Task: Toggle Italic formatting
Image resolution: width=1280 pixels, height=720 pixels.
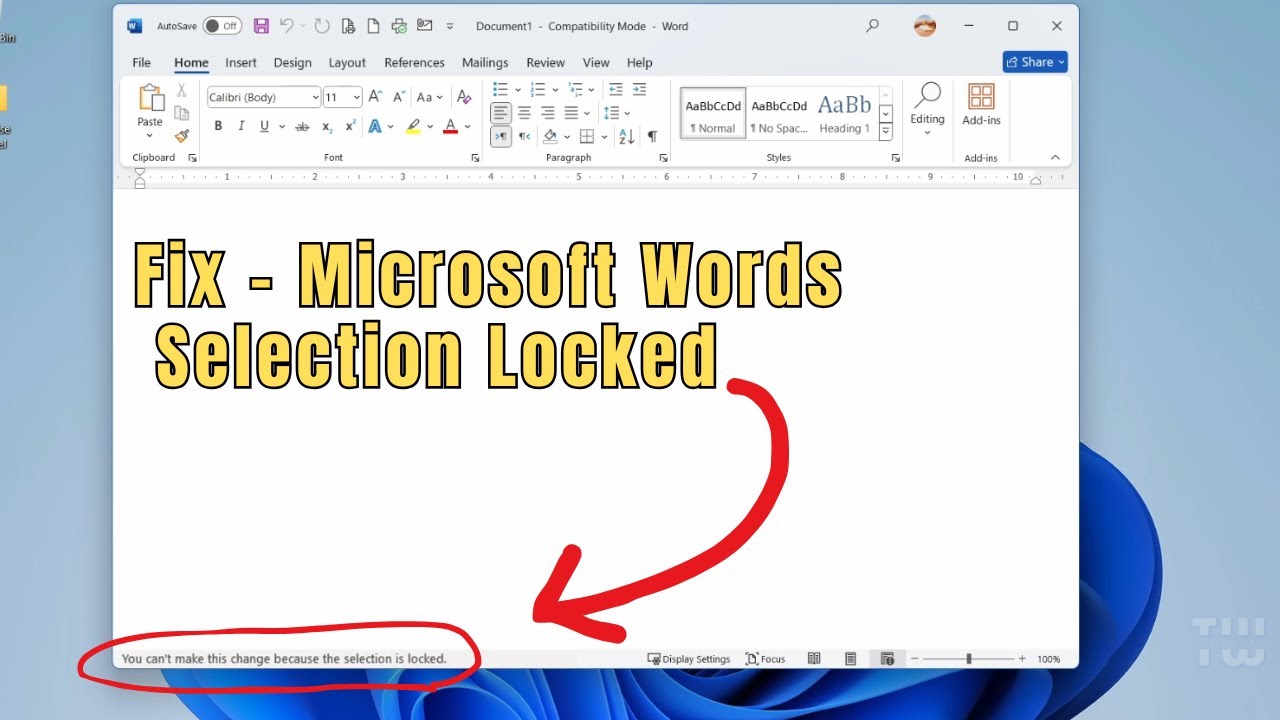Action: 241,126
